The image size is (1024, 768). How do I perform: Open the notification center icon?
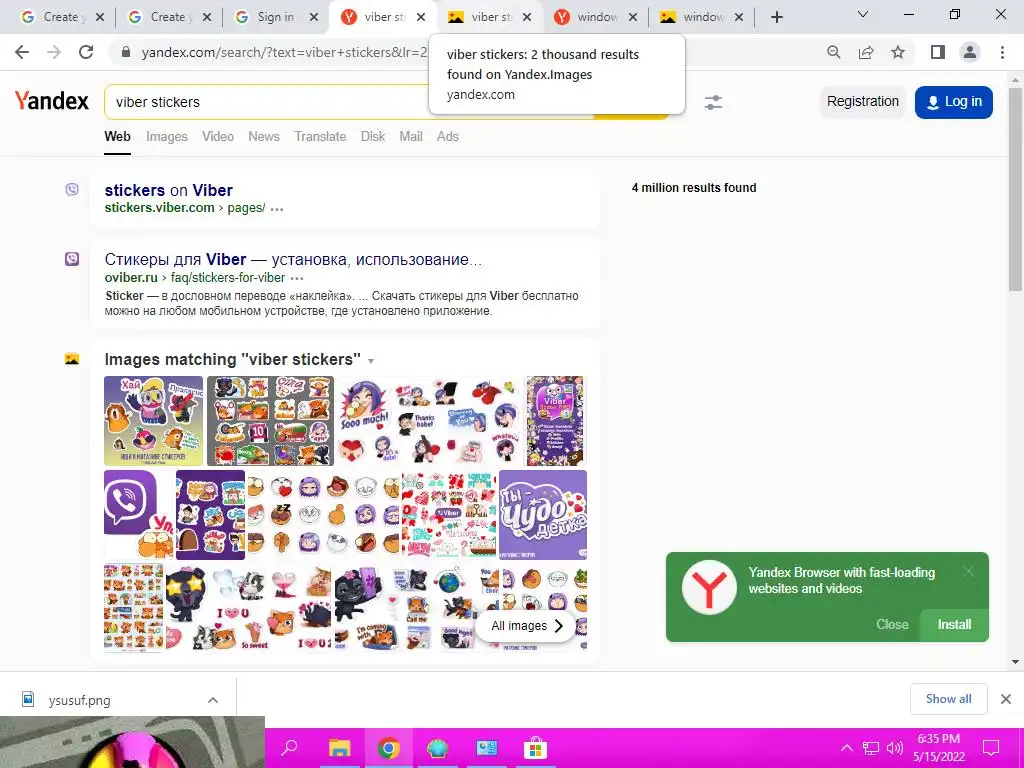(991, 748)
